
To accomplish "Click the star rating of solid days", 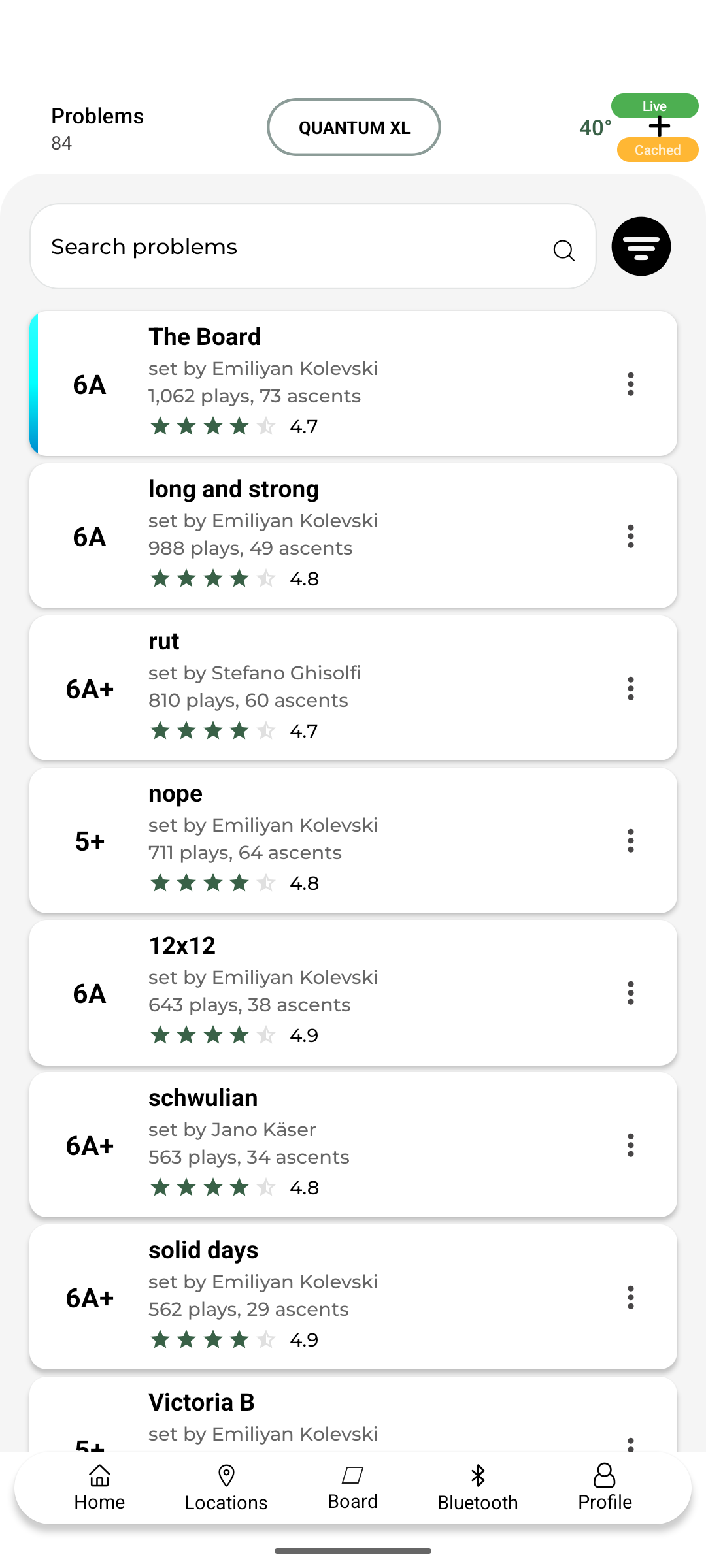I will (213, 1340).
